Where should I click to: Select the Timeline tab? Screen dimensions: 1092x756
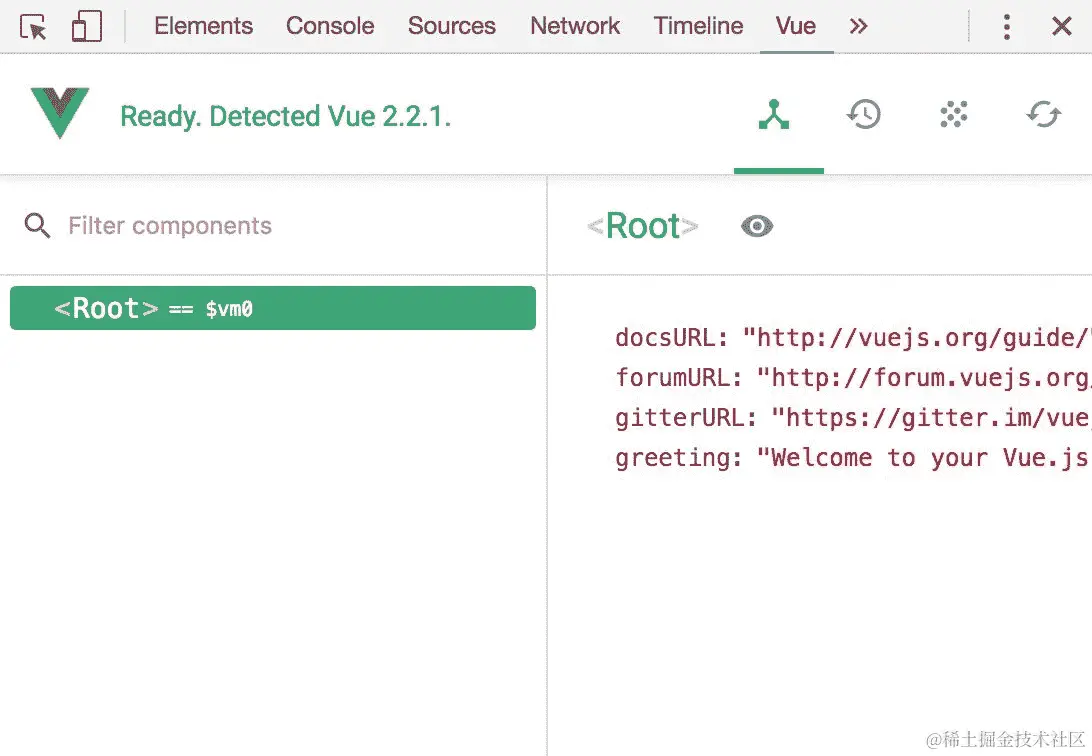tap(698, 26)
